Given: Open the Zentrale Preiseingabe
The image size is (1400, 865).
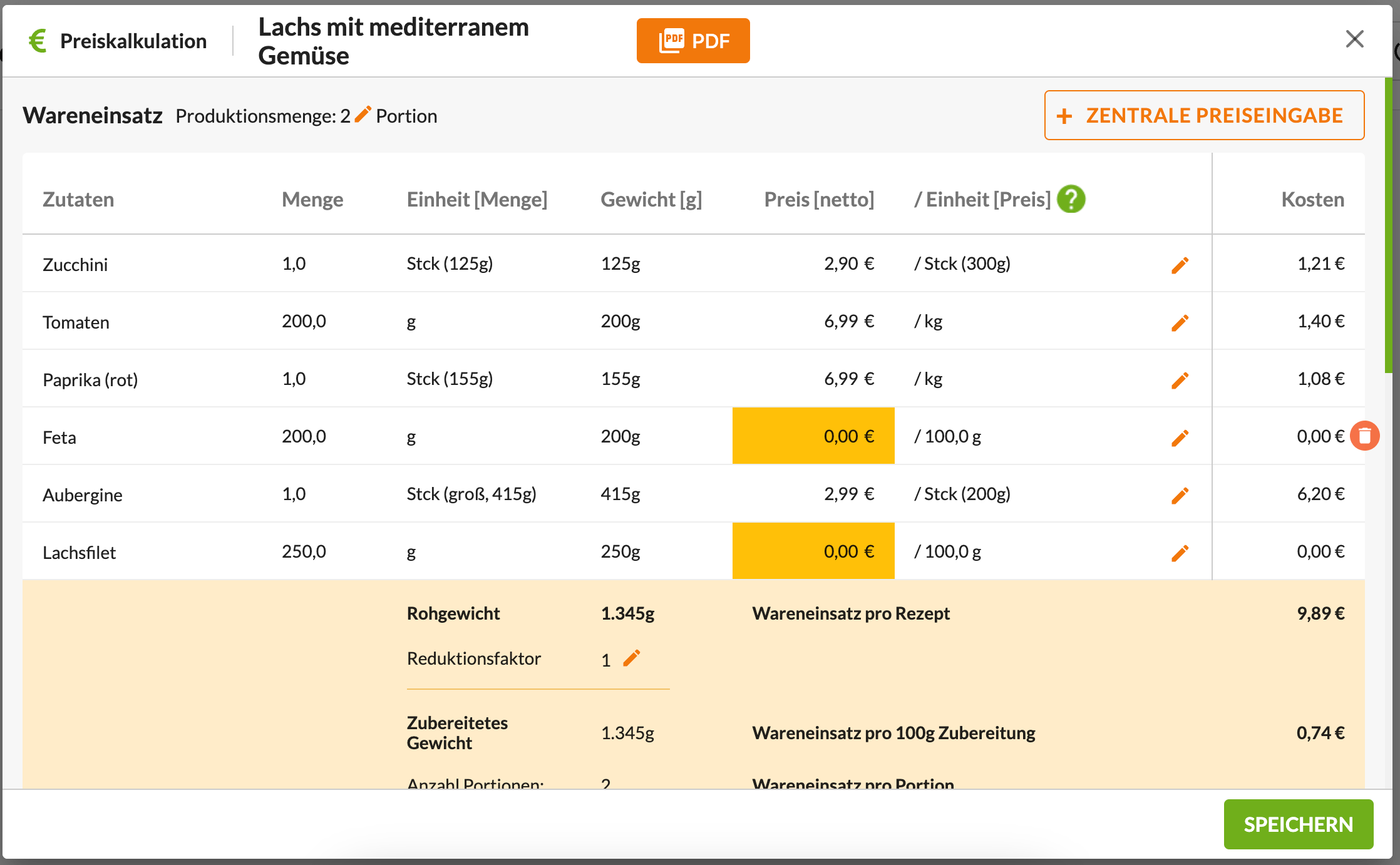Looking at the screenshot, I should click(1204, 115).
